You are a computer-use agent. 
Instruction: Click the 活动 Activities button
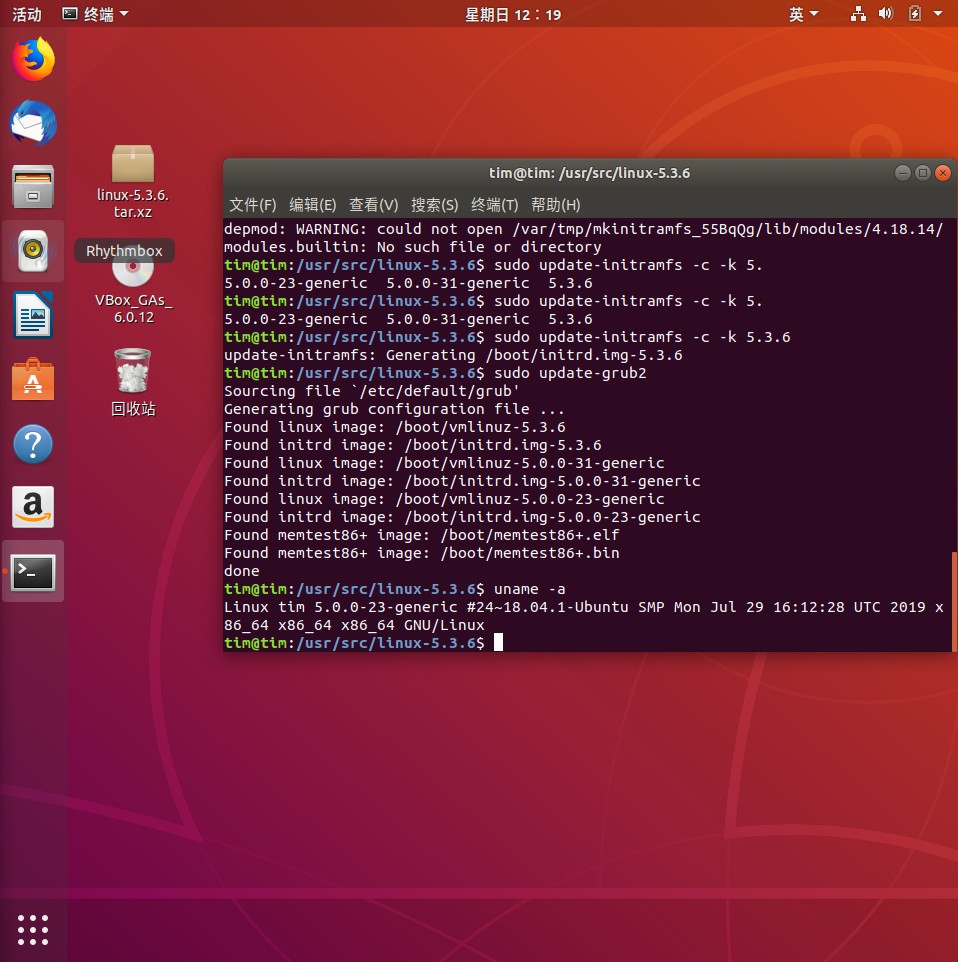click(27, 14)
